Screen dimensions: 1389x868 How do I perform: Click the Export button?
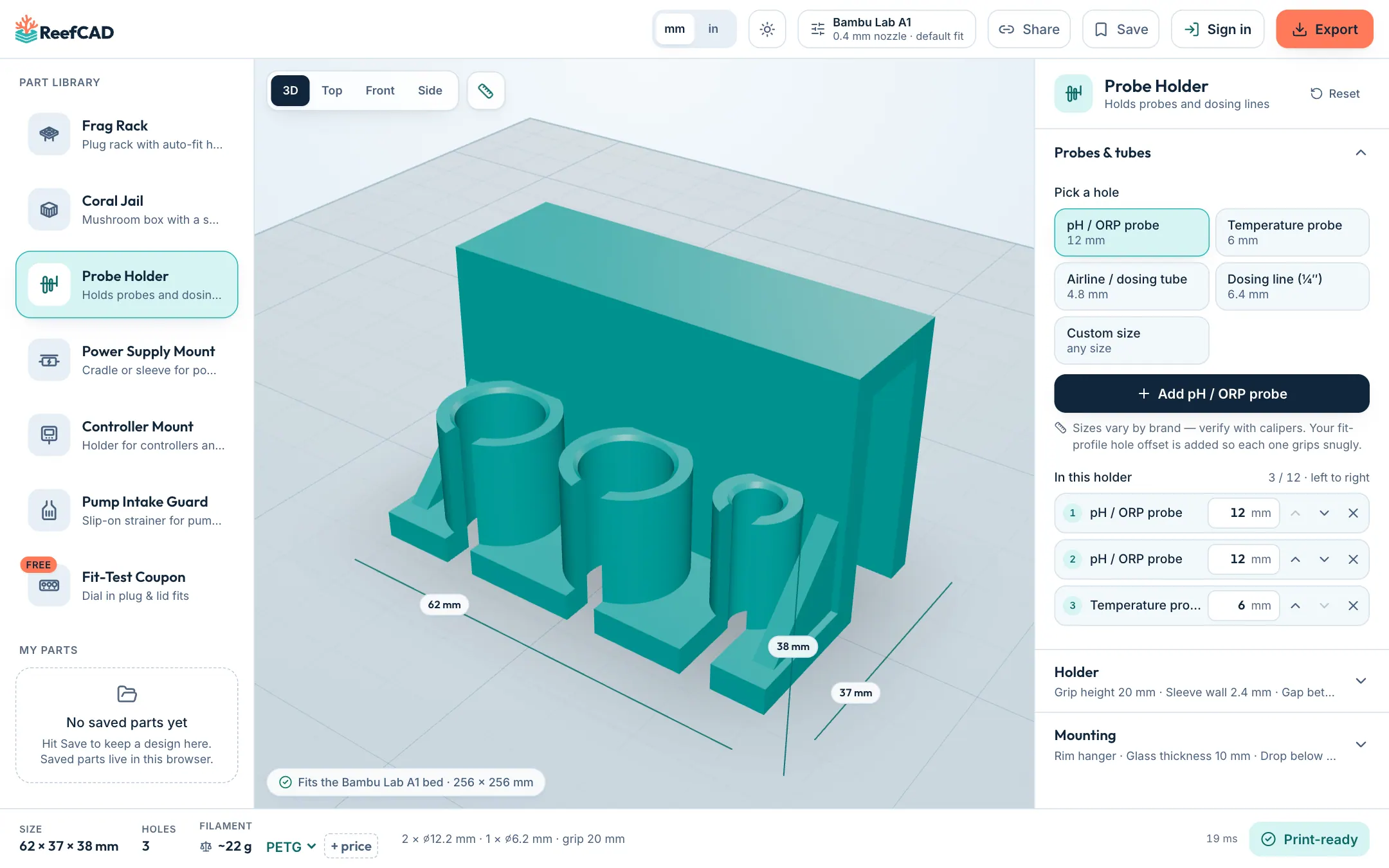pos(1325,29)
